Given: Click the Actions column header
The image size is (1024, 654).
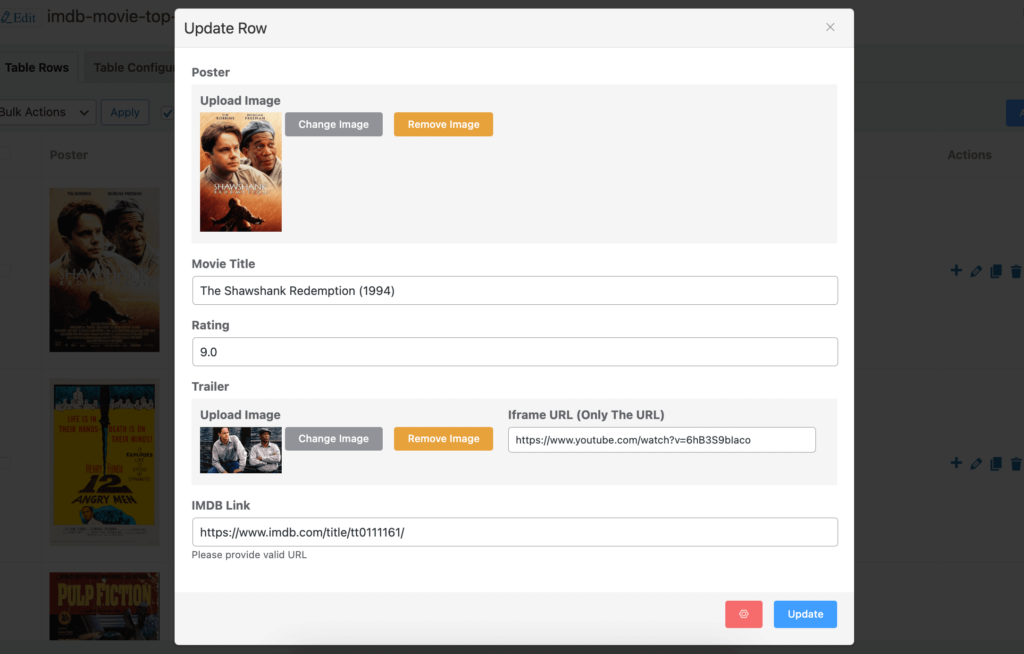Looking at the screenshot, I should [x=969, y=155].
